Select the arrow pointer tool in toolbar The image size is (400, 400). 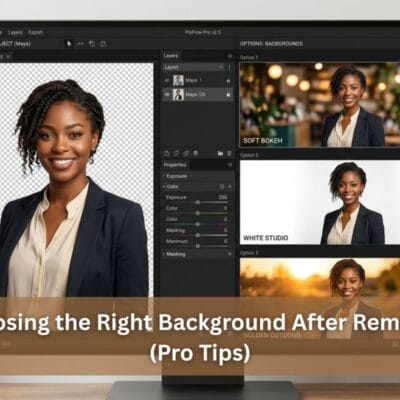(69, 44)
